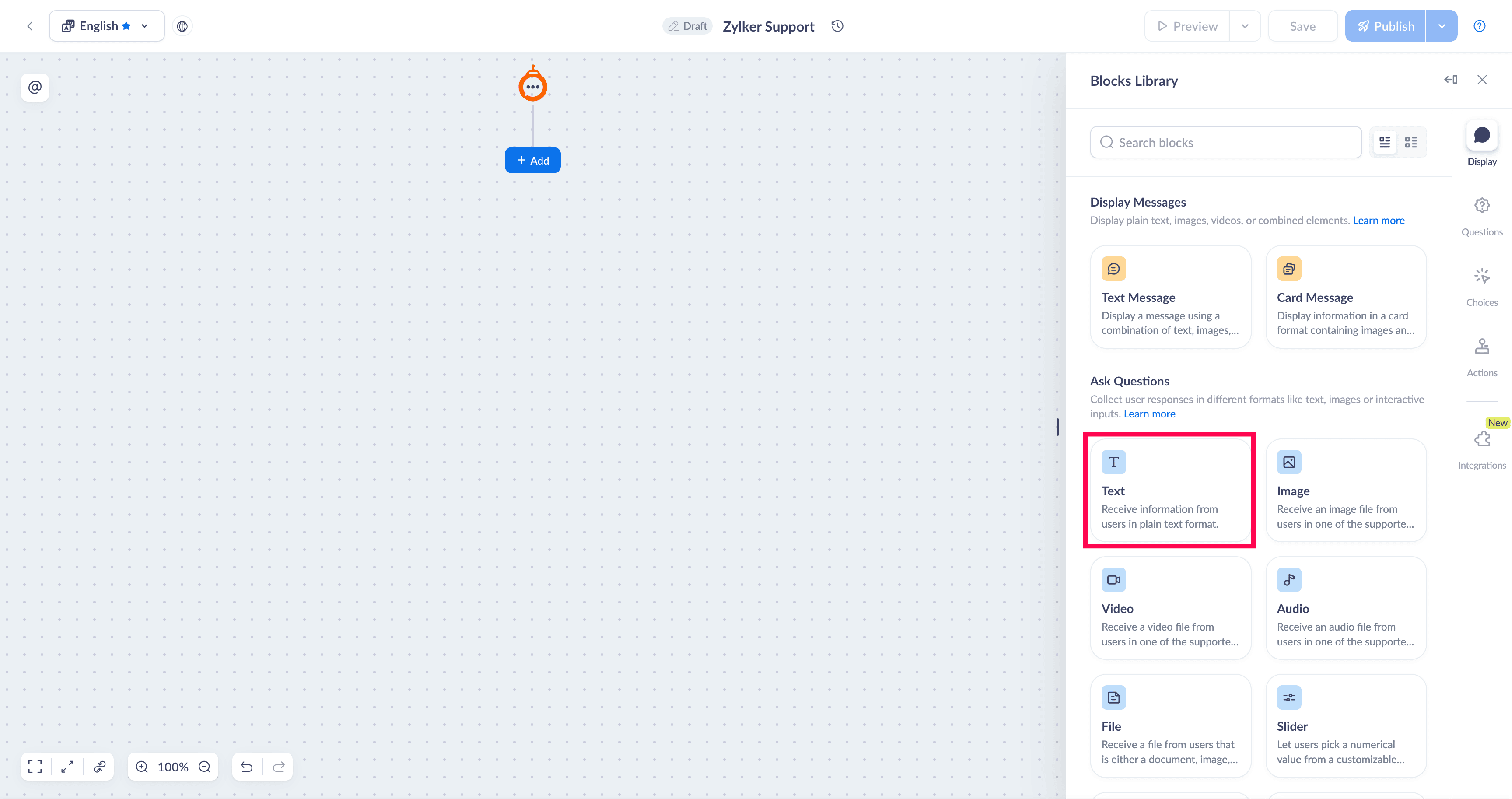This screenshot has height=799, width=1512.
Task: Click the version history clock icon
Action: [837, 26]
